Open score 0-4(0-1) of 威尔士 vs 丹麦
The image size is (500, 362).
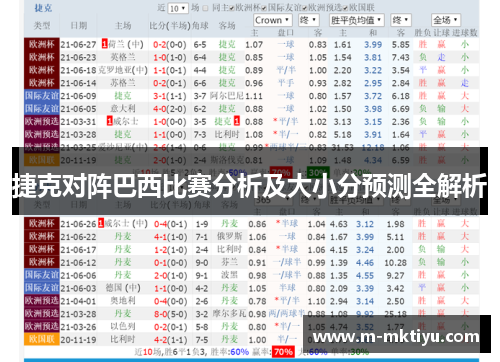click(170, 224)
